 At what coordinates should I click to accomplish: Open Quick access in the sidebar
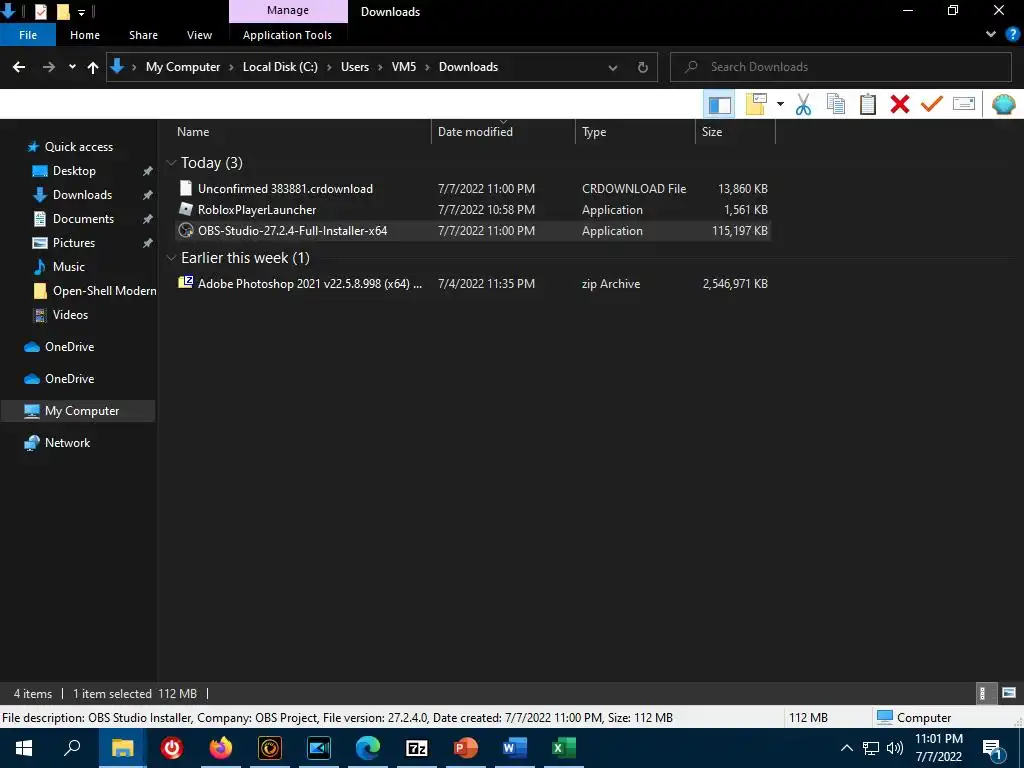click(x=78, y=147)
